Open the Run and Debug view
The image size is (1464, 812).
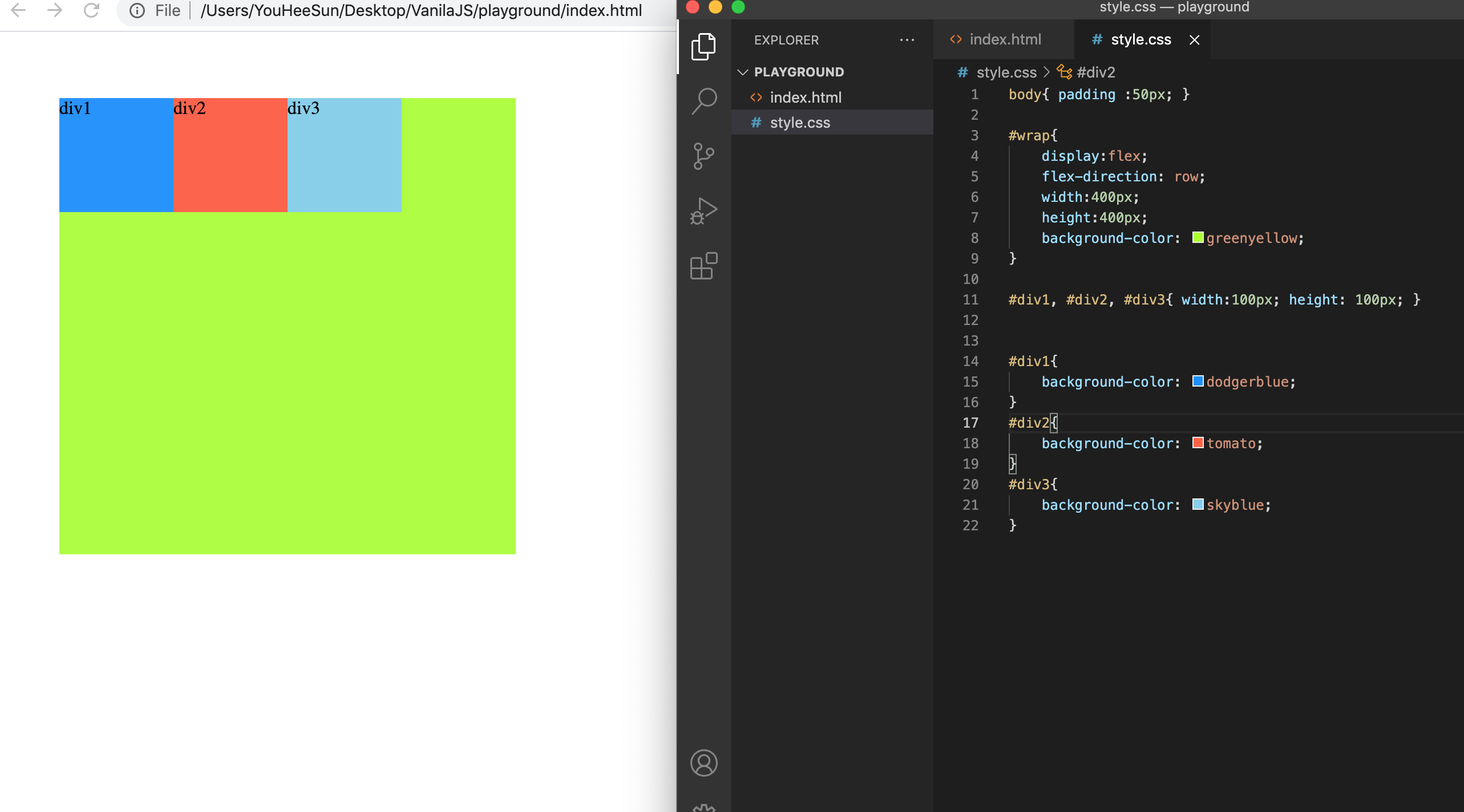pos(703,210)
